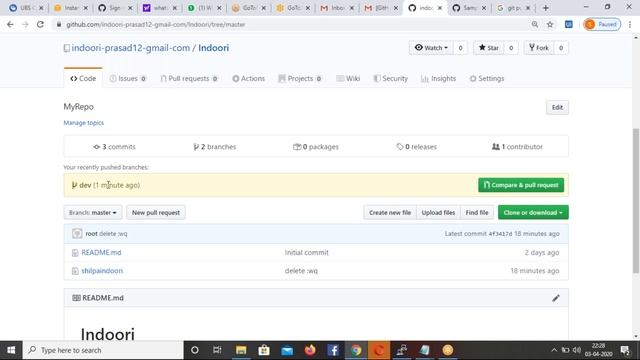Close the active GitHub Indoori browser tab
640x360 pixels.
point(440,8)
